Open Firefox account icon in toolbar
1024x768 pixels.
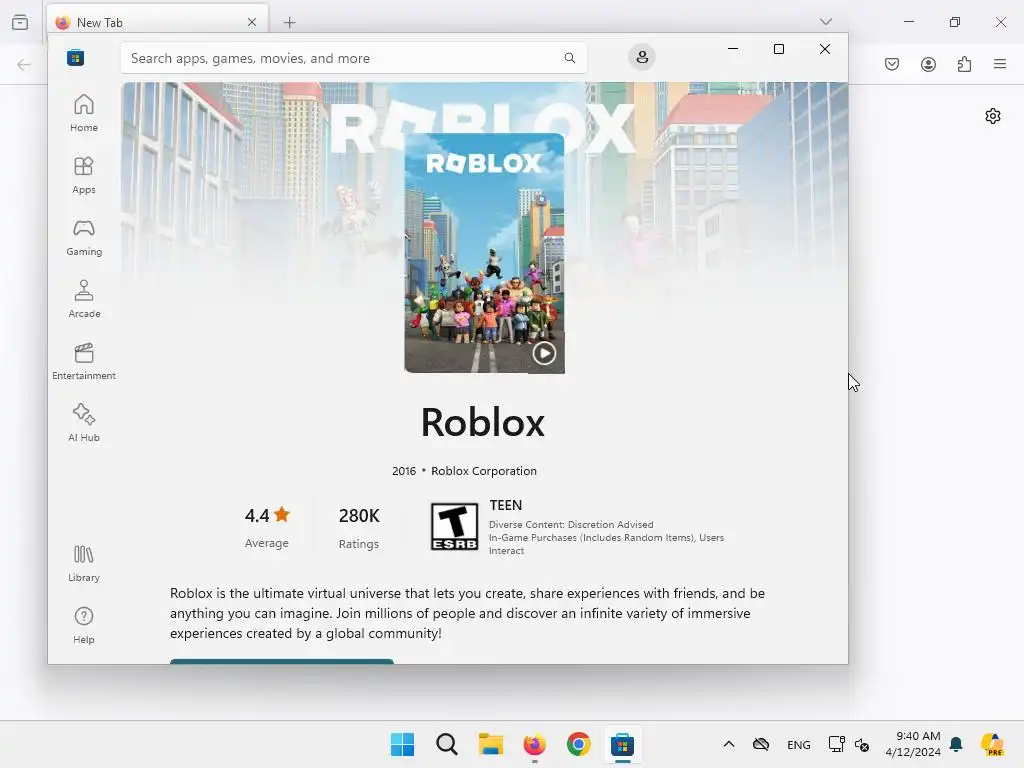click(x=928, y=64)
